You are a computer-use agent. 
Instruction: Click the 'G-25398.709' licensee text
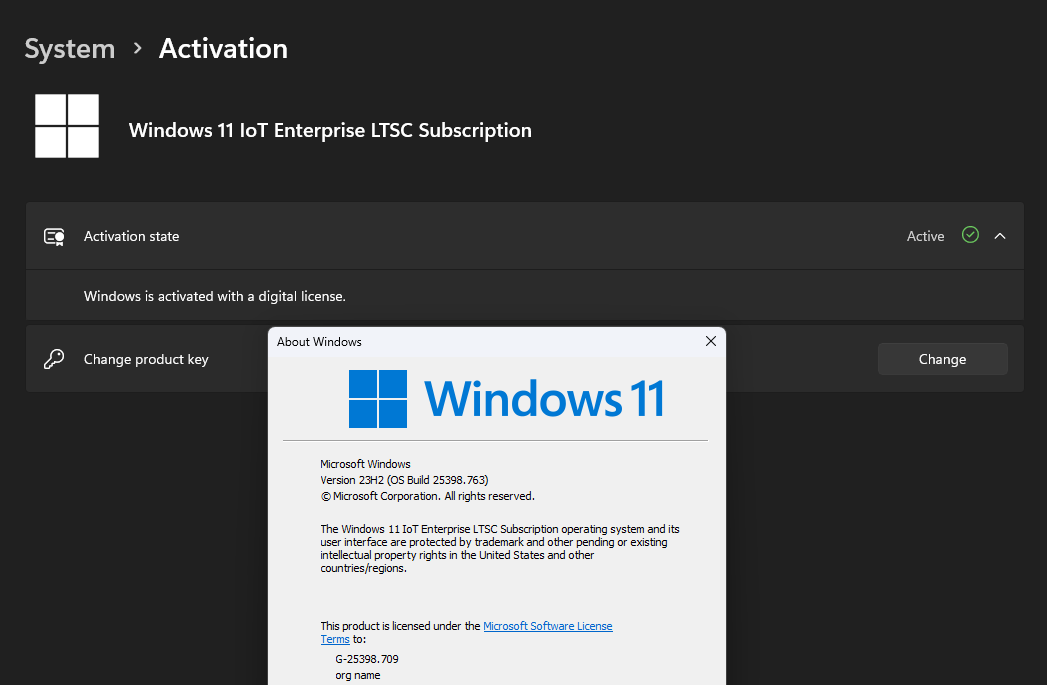click(367, 659)
